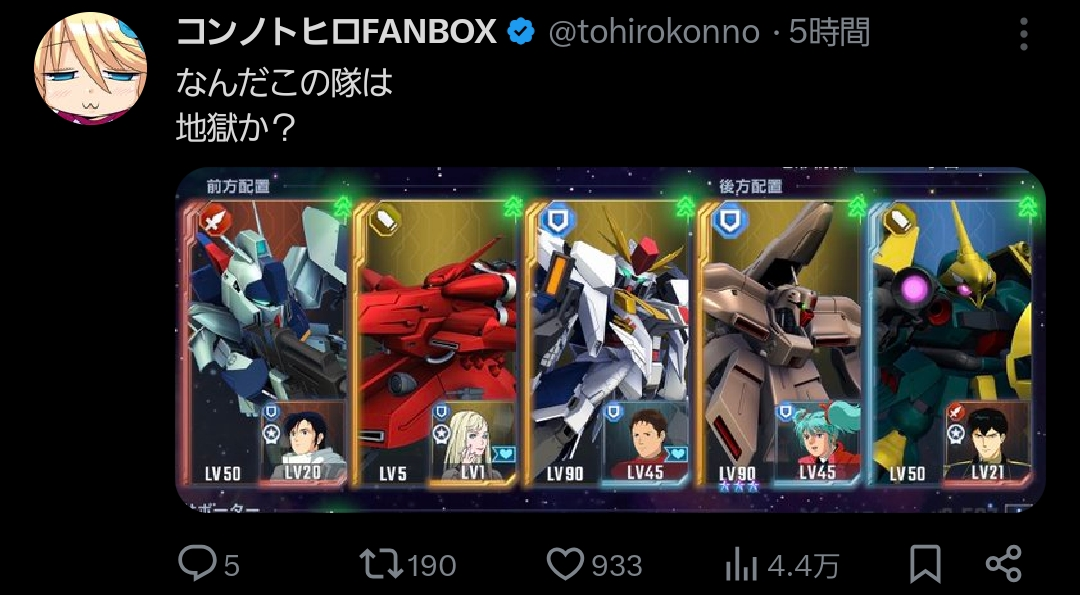Like the tweet with 933 hearts
The width and height of the screenshot is (1080, 595).
(565, 564)
